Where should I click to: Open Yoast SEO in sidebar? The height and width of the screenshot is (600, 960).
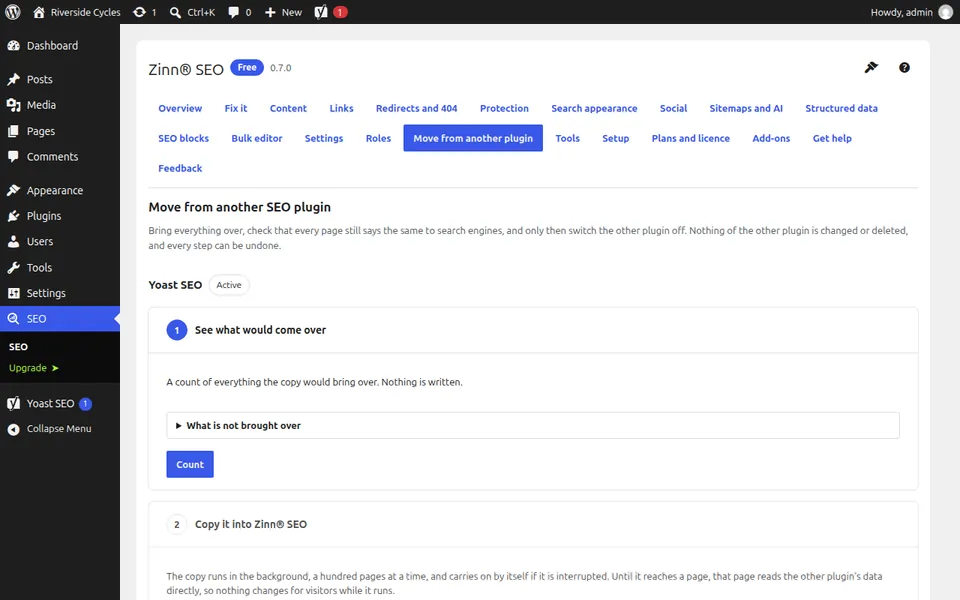(60, 403)
